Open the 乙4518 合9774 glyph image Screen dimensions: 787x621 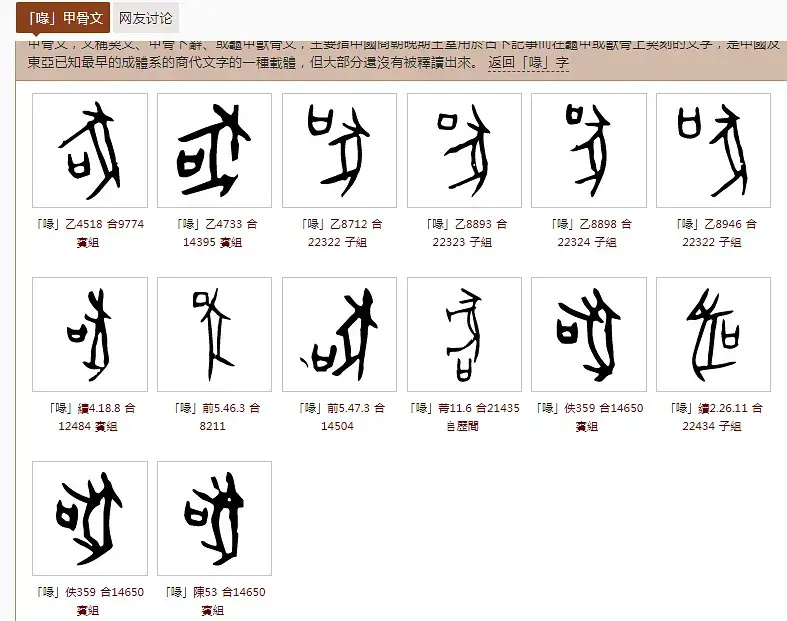(x=90, y=150)
